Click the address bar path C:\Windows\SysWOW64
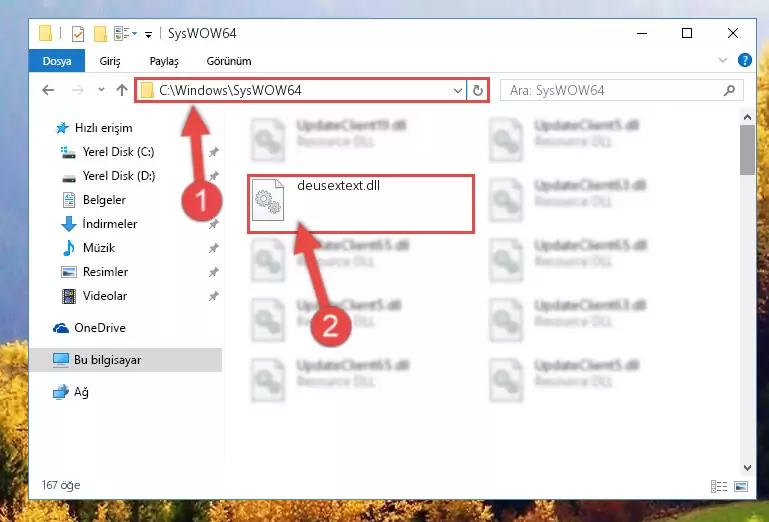This screenshot has height=522, width=769. 230,90
